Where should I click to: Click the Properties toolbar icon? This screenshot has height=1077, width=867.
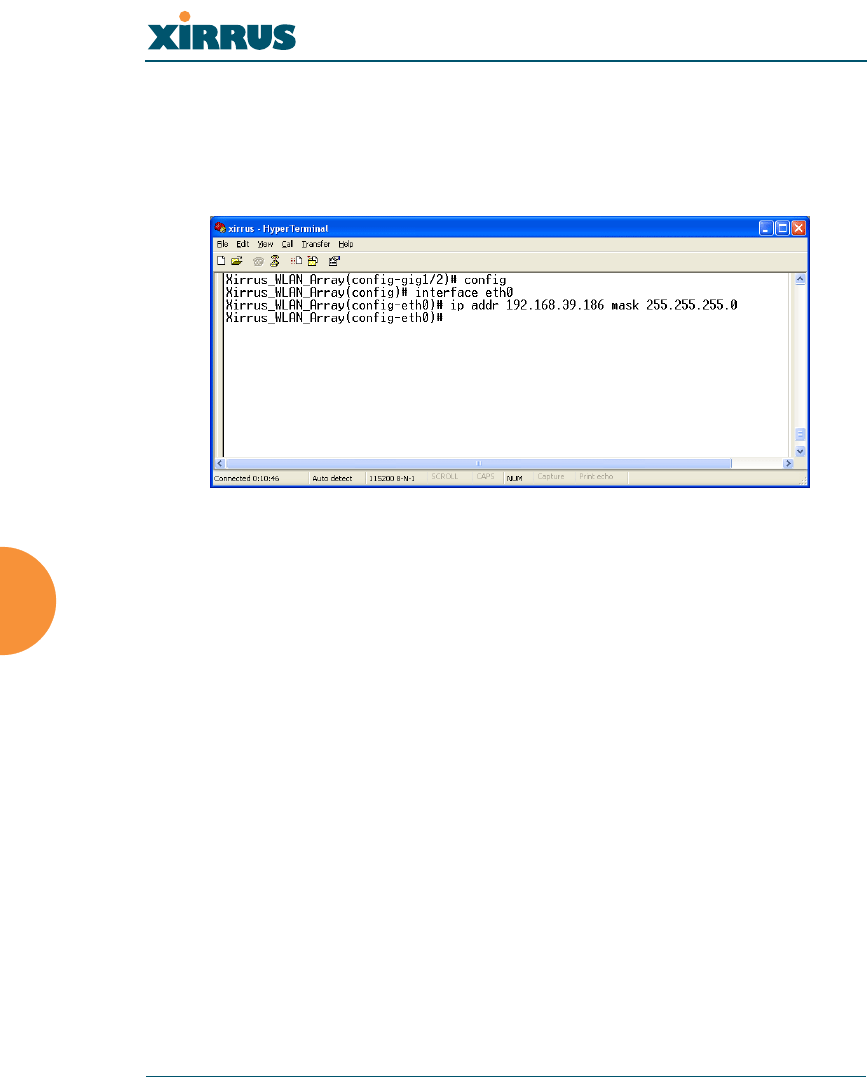tap(335, 261)
